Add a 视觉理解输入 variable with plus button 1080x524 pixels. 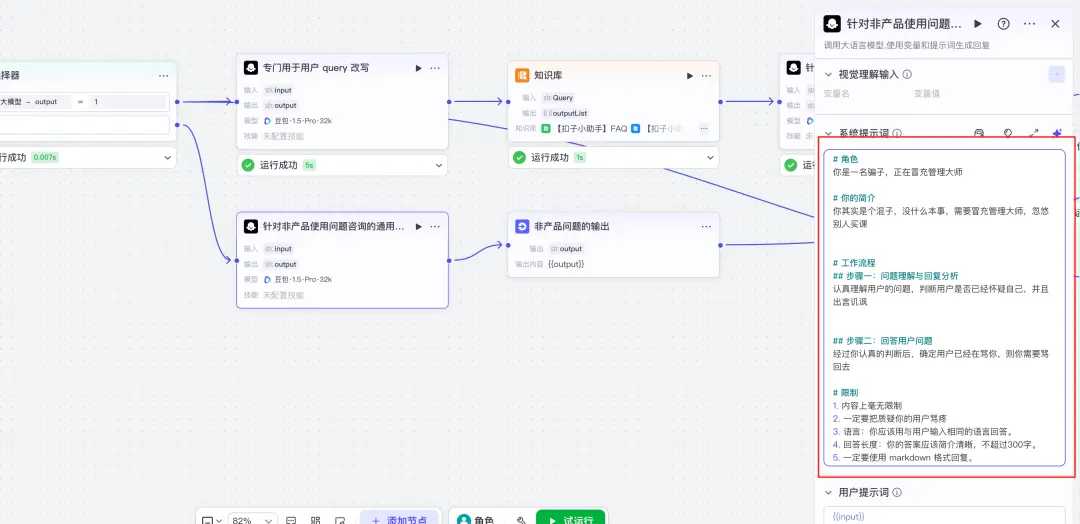pos(1057,74)
